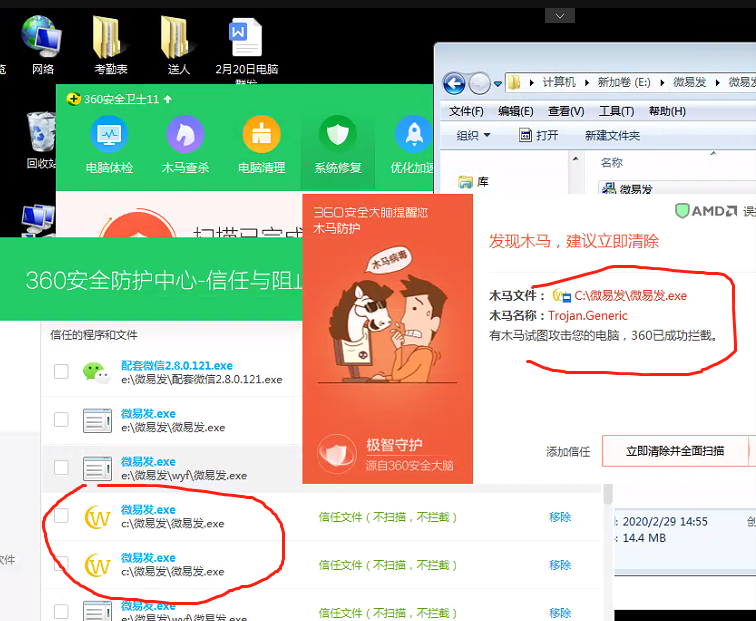The image size is (756, 621).
Task: Click 微易发 folder in the address bar
Action: coord(689,82)
